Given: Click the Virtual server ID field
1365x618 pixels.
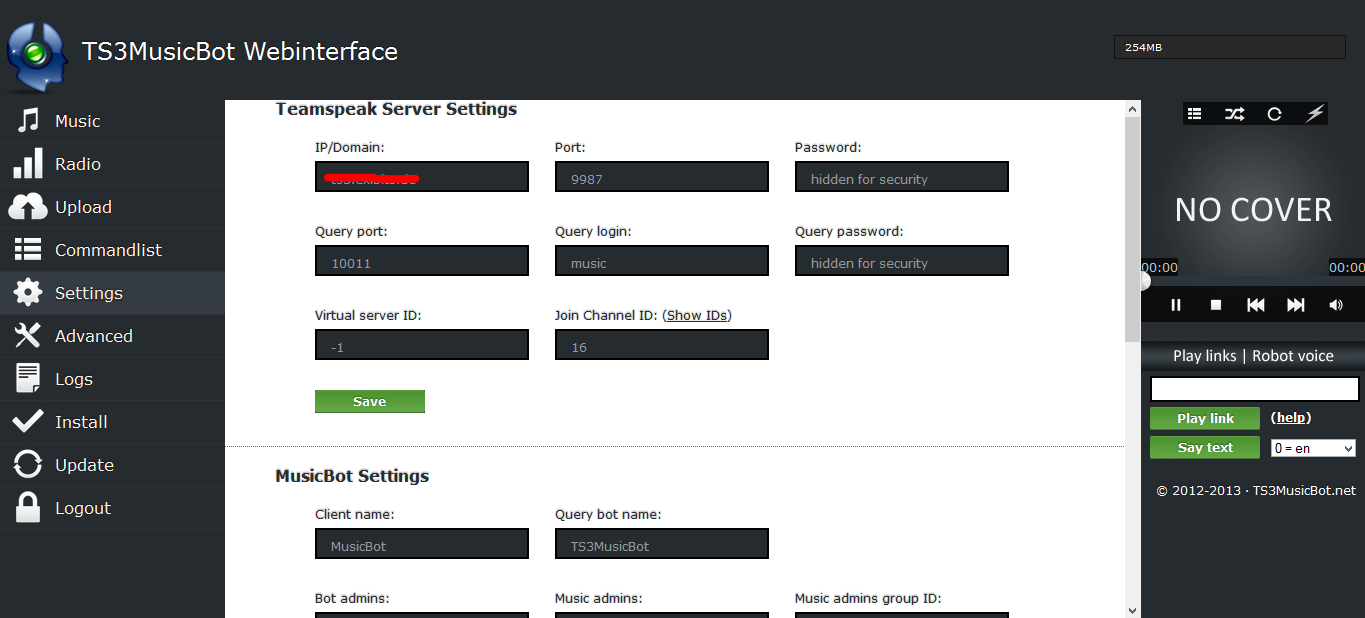Looking at the screenshot, I should click(422, 344).
